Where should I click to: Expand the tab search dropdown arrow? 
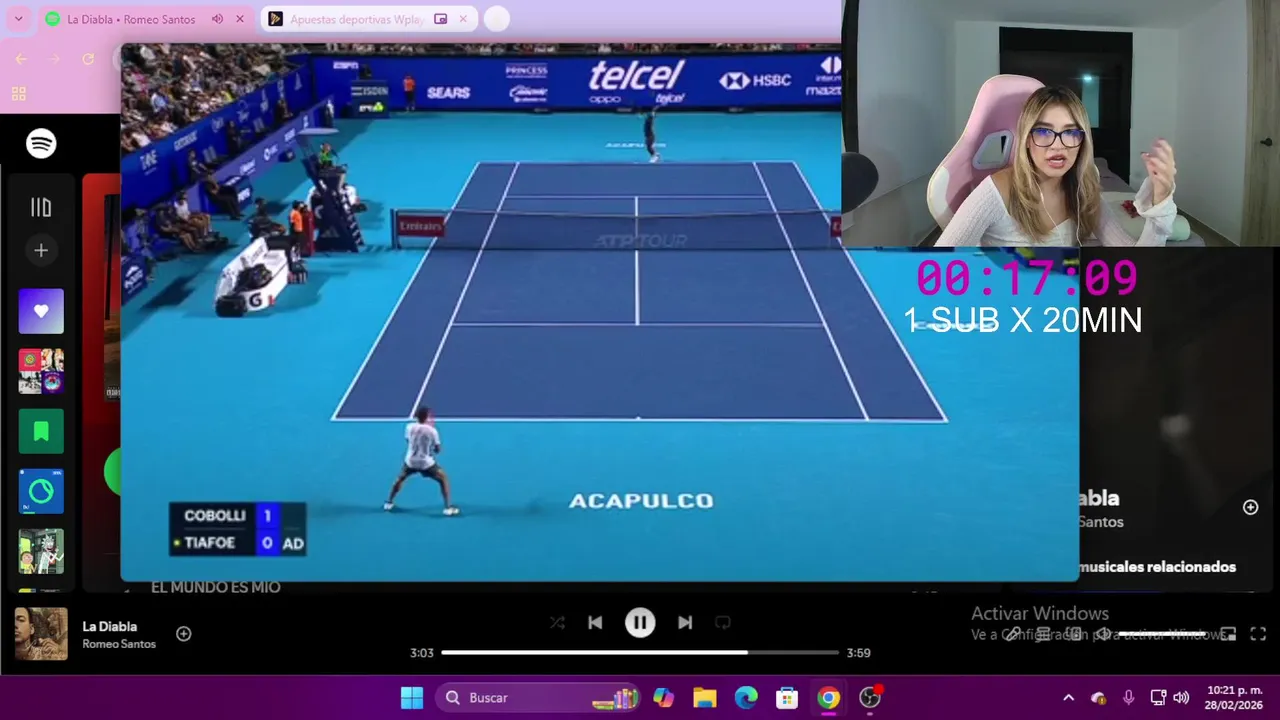point(18,19)
